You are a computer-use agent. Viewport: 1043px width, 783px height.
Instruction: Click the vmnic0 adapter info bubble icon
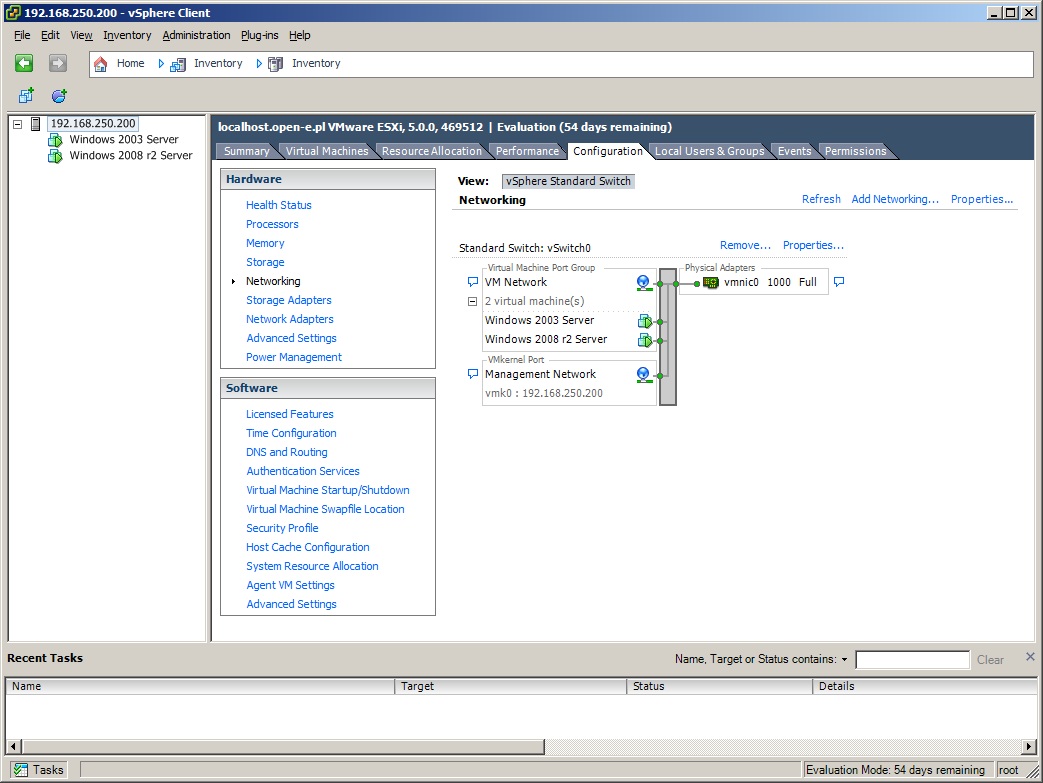point(839,282)
